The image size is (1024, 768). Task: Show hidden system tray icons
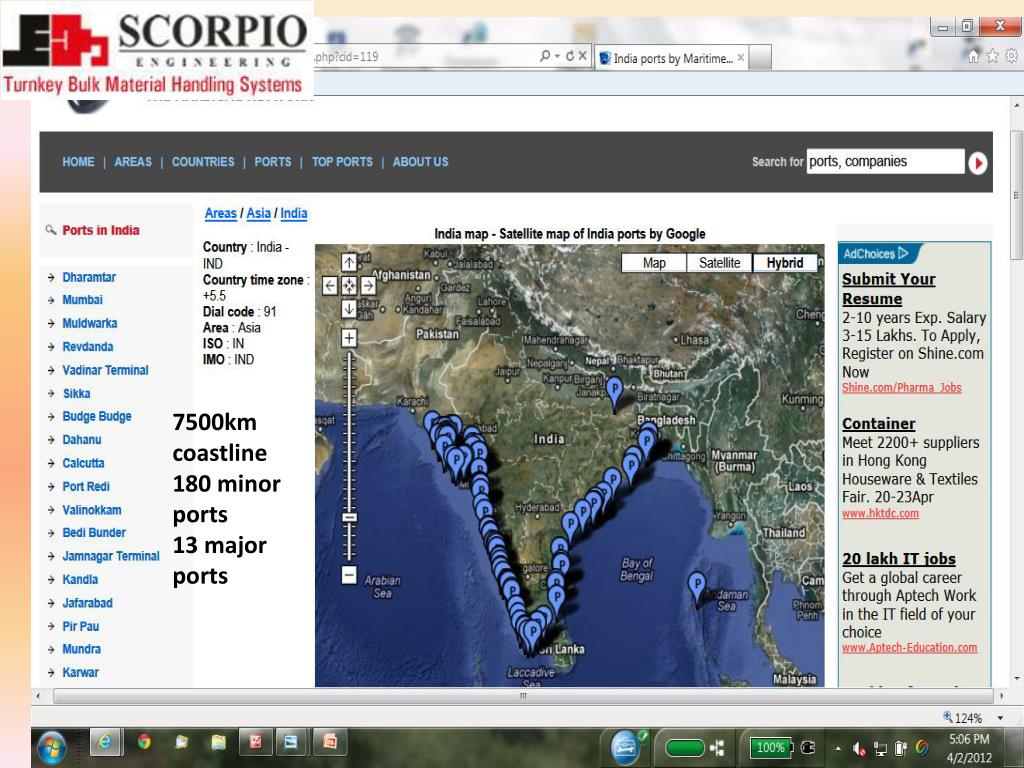(839, 748)
